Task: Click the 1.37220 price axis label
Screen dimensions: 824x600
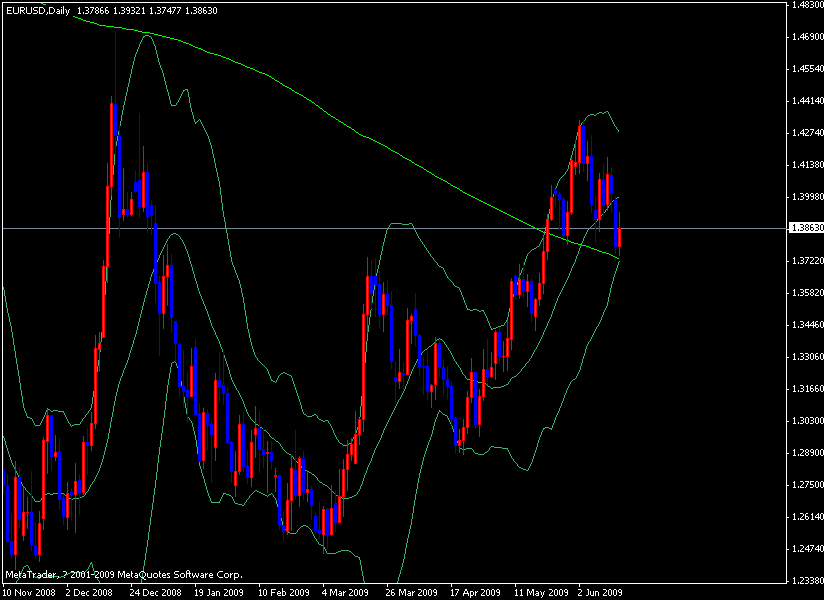Action: click(x=807, y=261)
